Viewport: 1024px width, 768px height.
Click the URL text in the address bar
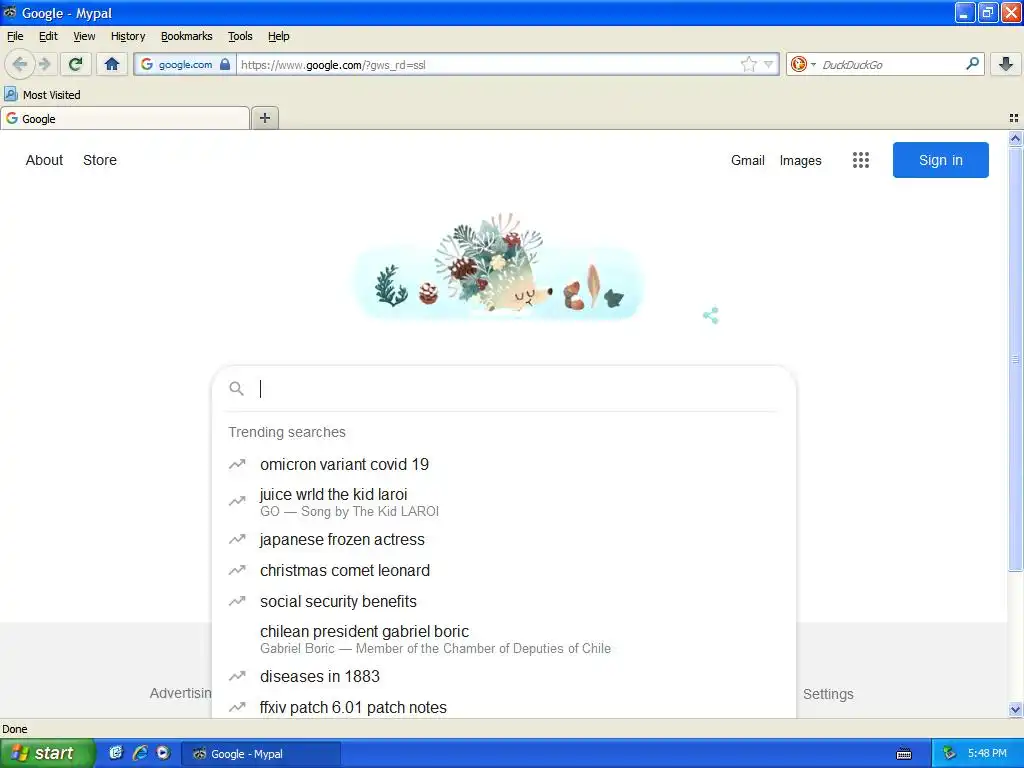[333, 65]
